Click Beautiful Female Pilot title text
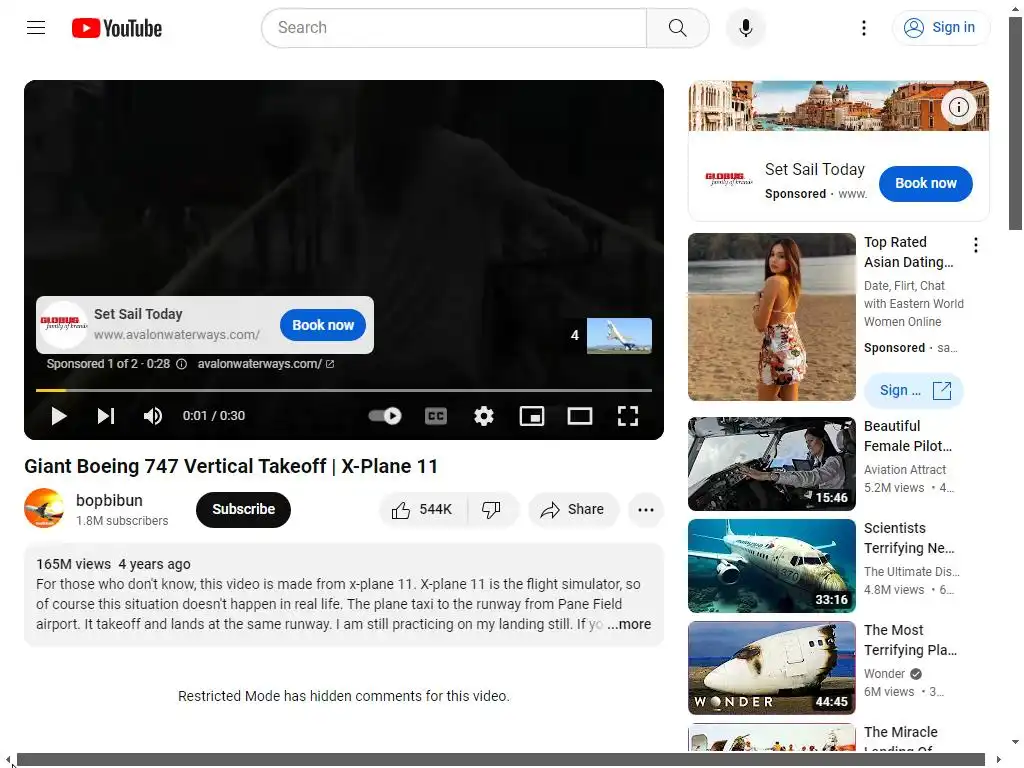The image size is (1024, 768). [908, 436]
